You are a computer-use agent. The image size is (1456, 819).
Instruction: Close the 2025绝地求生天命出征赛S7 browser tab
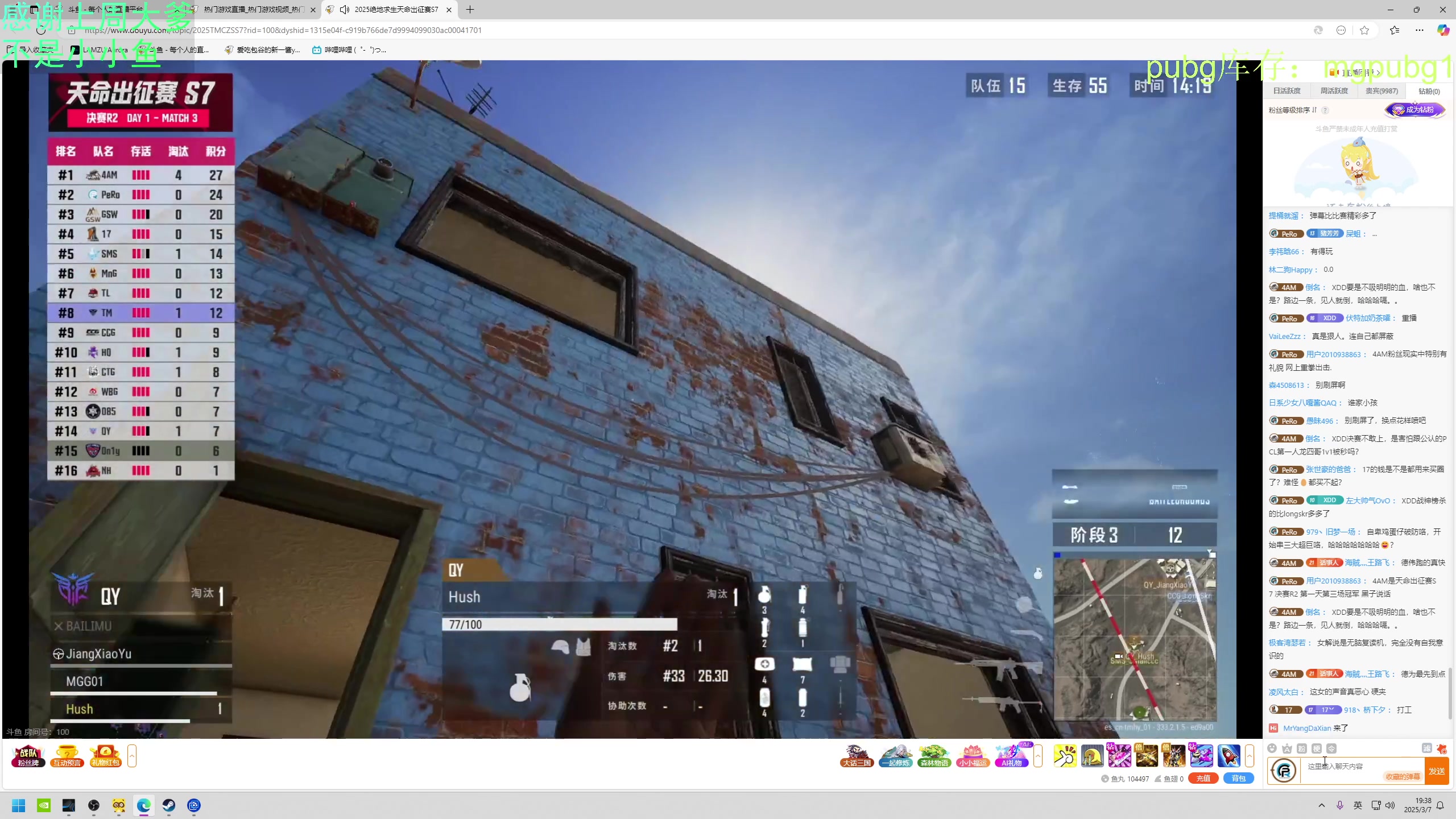[449, 10]
